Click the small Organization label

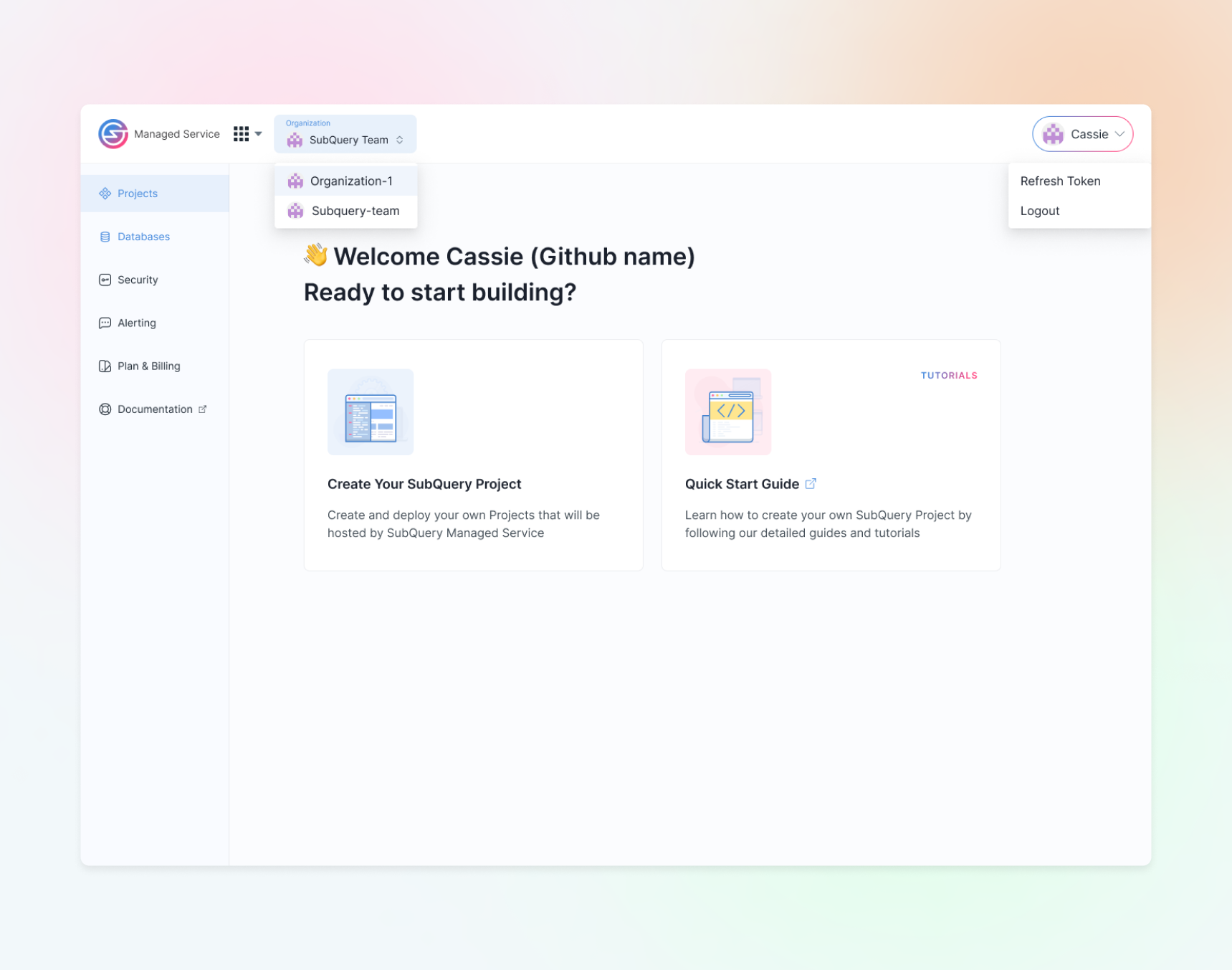coord(308,123)
